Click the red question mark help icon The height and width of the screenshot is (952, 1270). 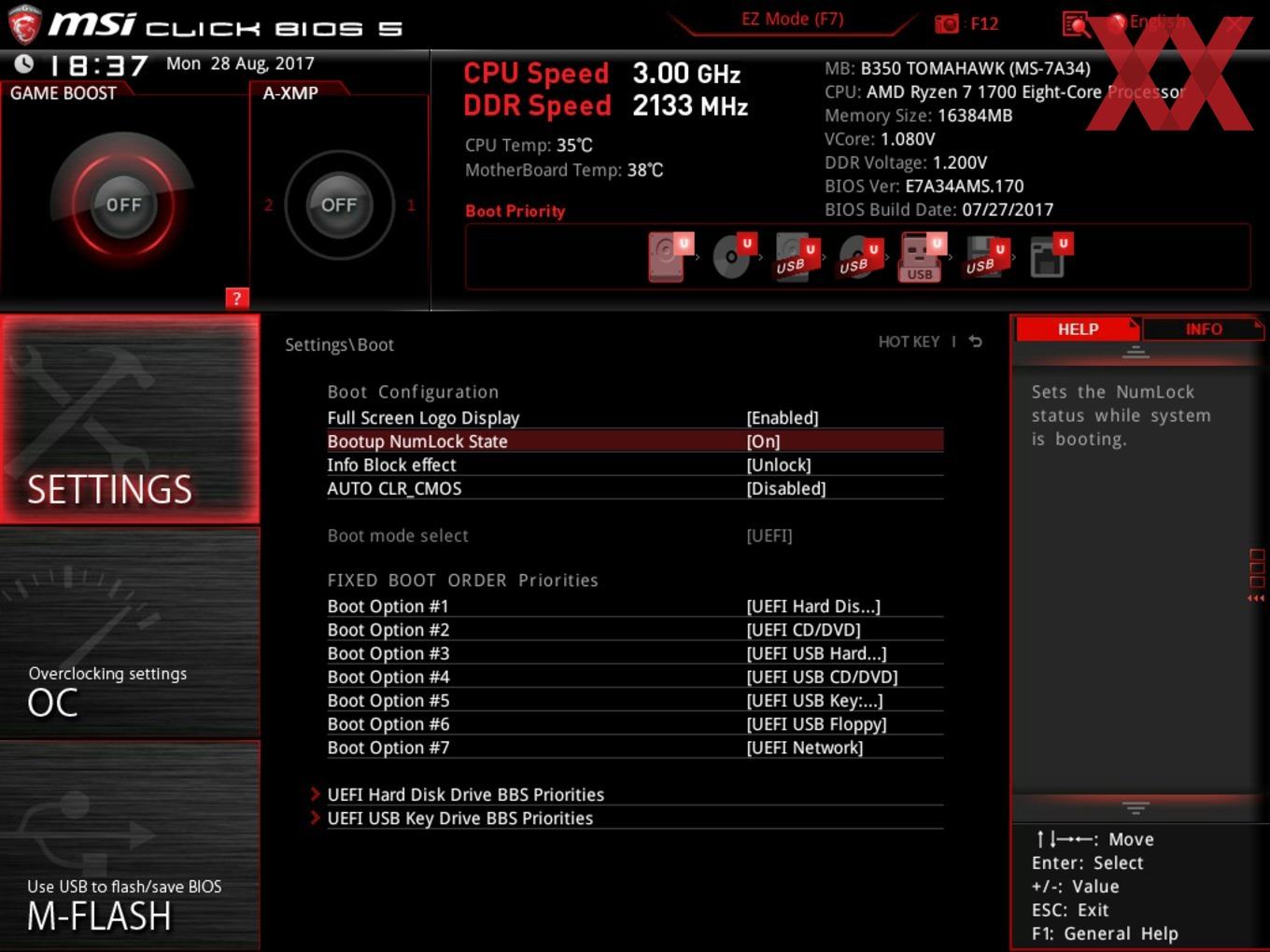click(x=237, y=299)
